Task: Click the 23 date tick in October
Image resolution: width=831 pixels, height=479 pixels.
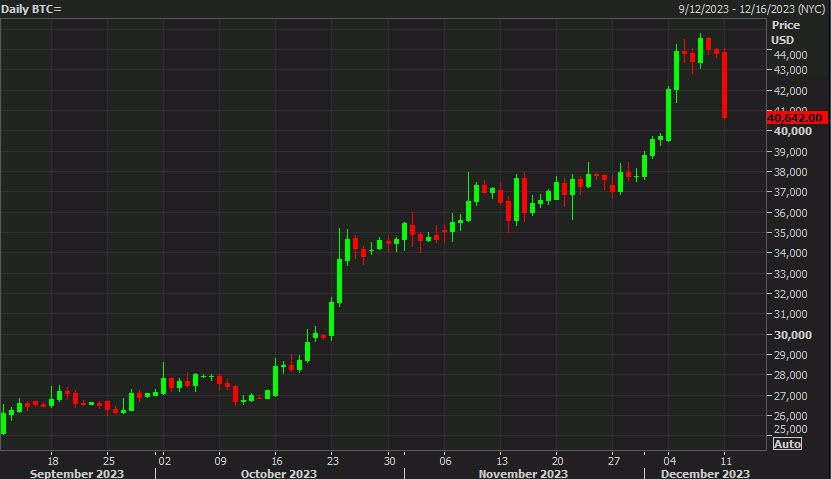Action: point(333,461)
